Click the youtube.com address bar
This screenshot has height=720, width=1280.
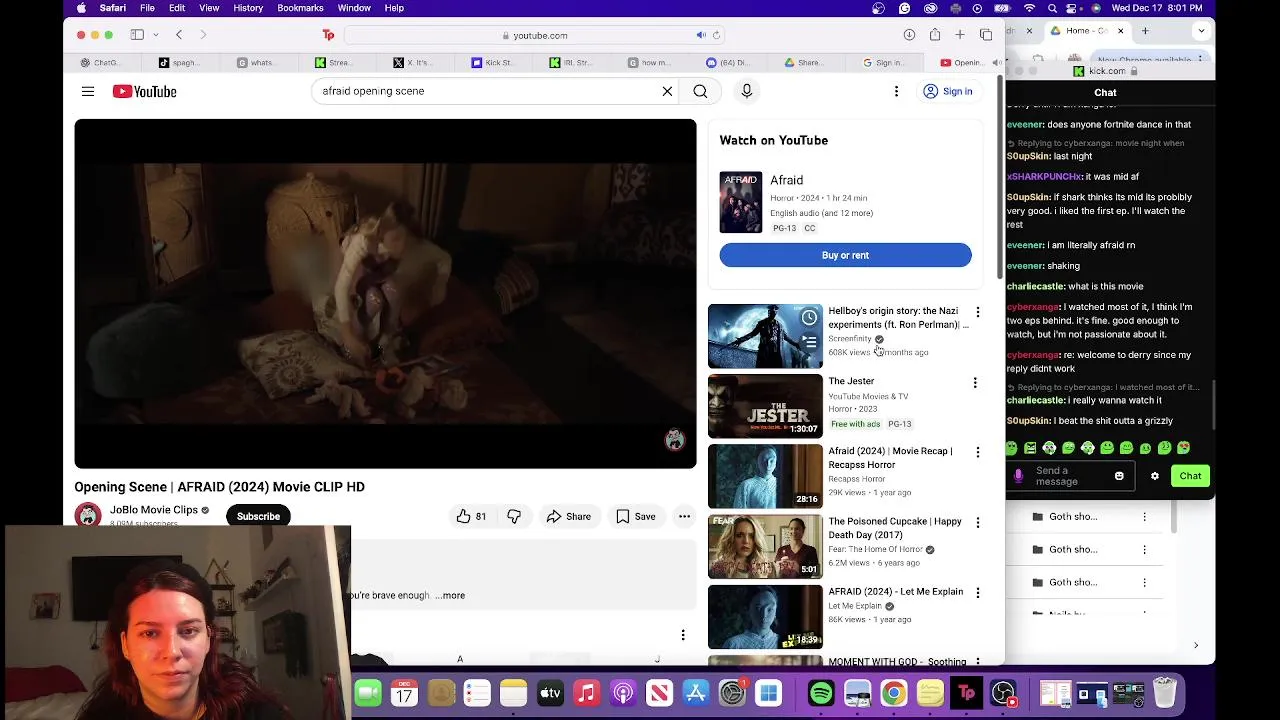click(x=535, y=35)
